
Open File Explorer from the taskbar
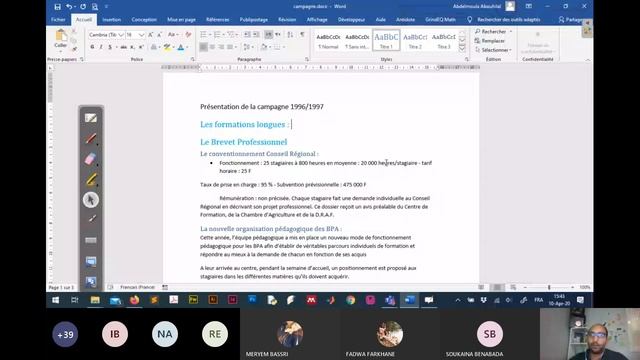[95, 300]
